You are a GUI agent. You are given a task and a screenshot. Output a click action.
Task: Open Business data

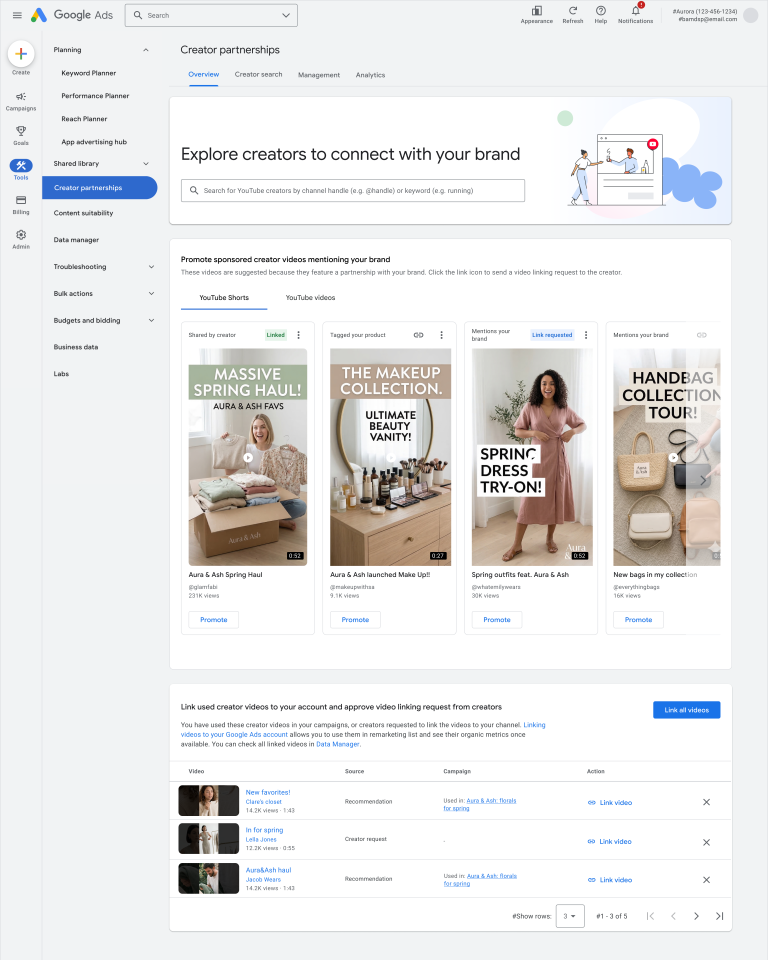[x=75, y=347]
